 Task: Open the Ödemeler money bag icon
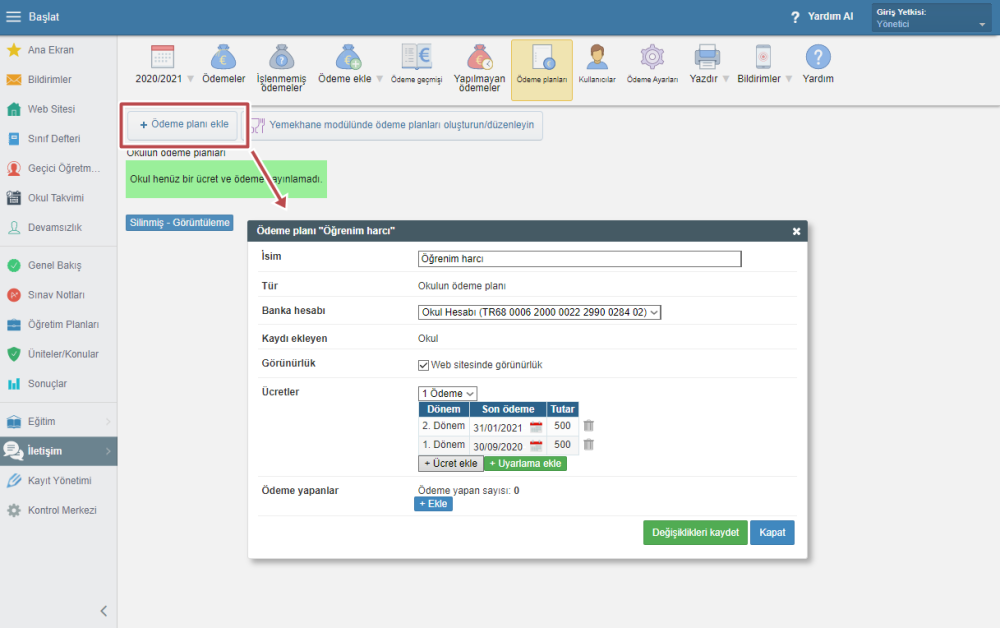tap(223, 57)
